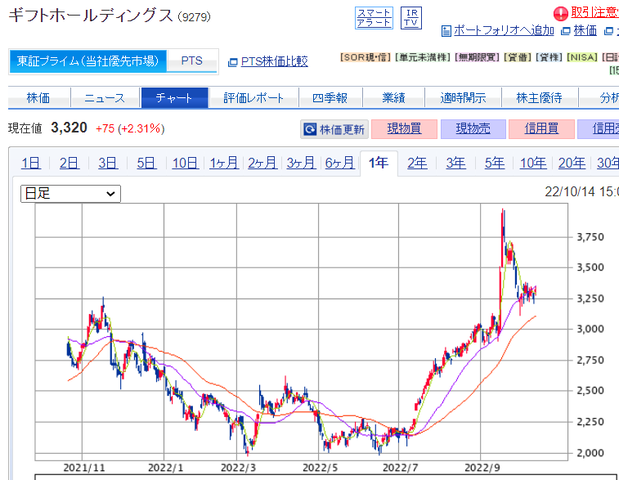Select the 2年 chart range
The image size is (619, 480).
417,163
